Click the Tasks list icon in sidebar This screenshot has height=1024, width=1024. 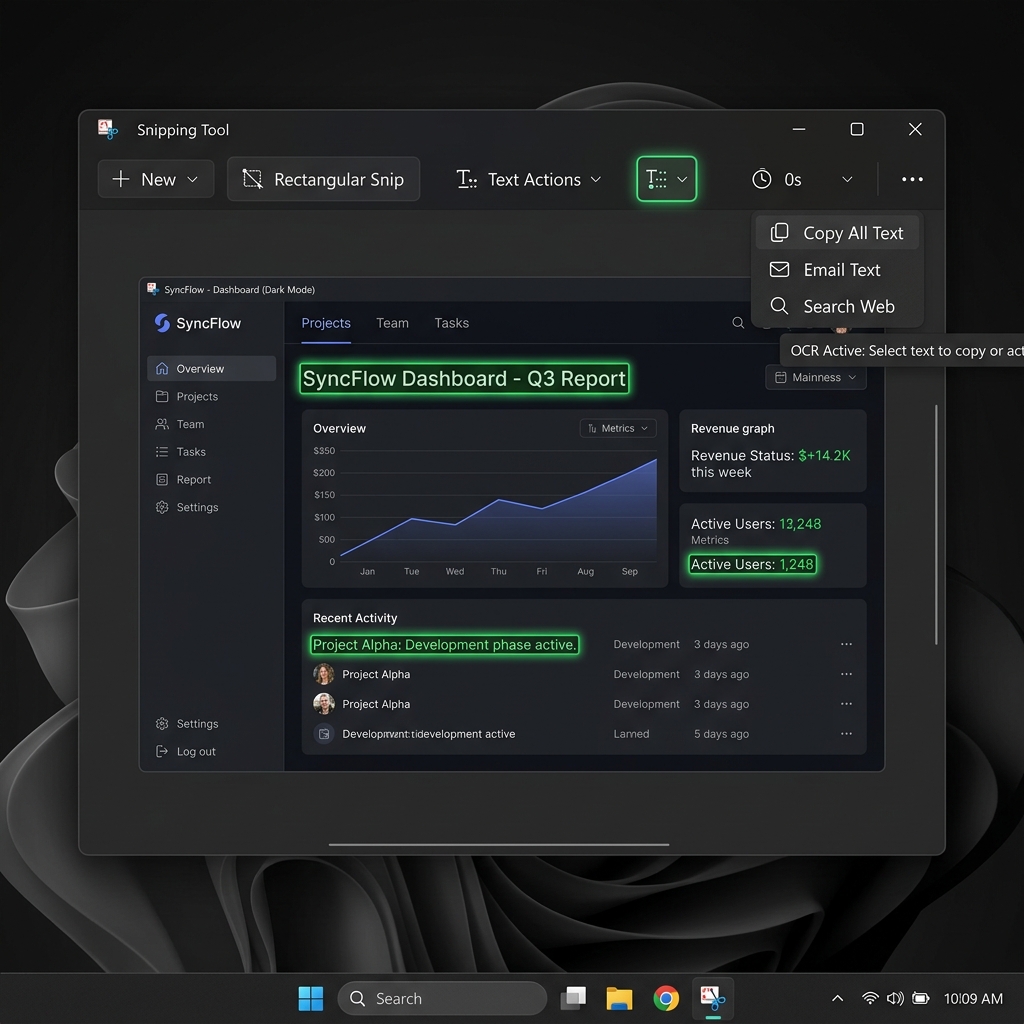coord(162,452)
